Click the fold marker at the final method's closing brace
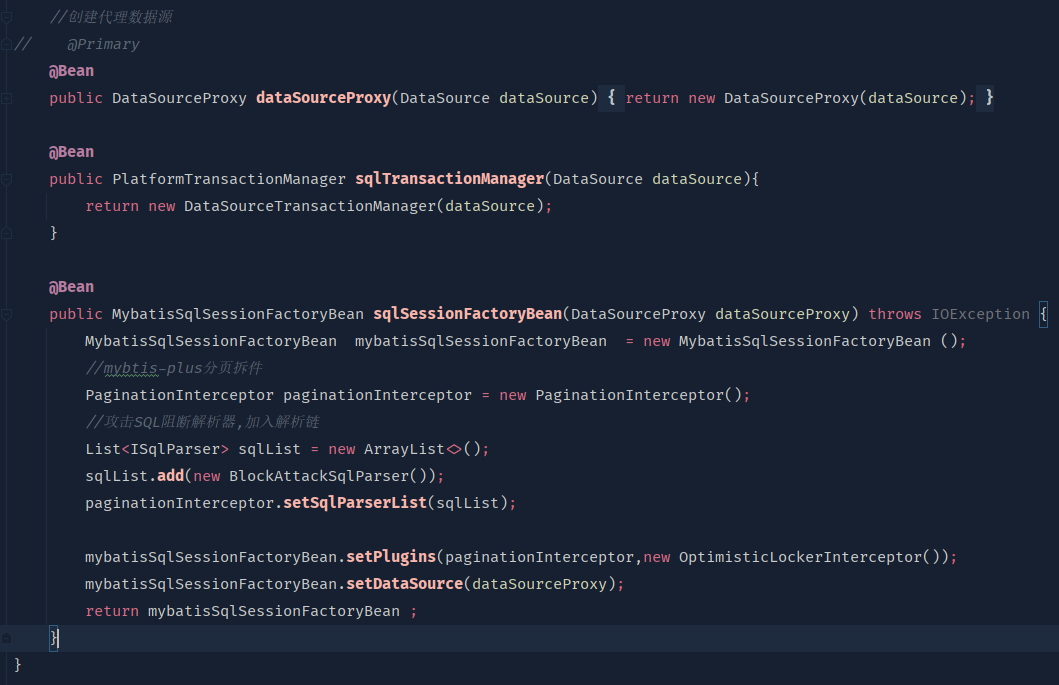This screenshot has height=685, width=1059. tap(6, 638)
